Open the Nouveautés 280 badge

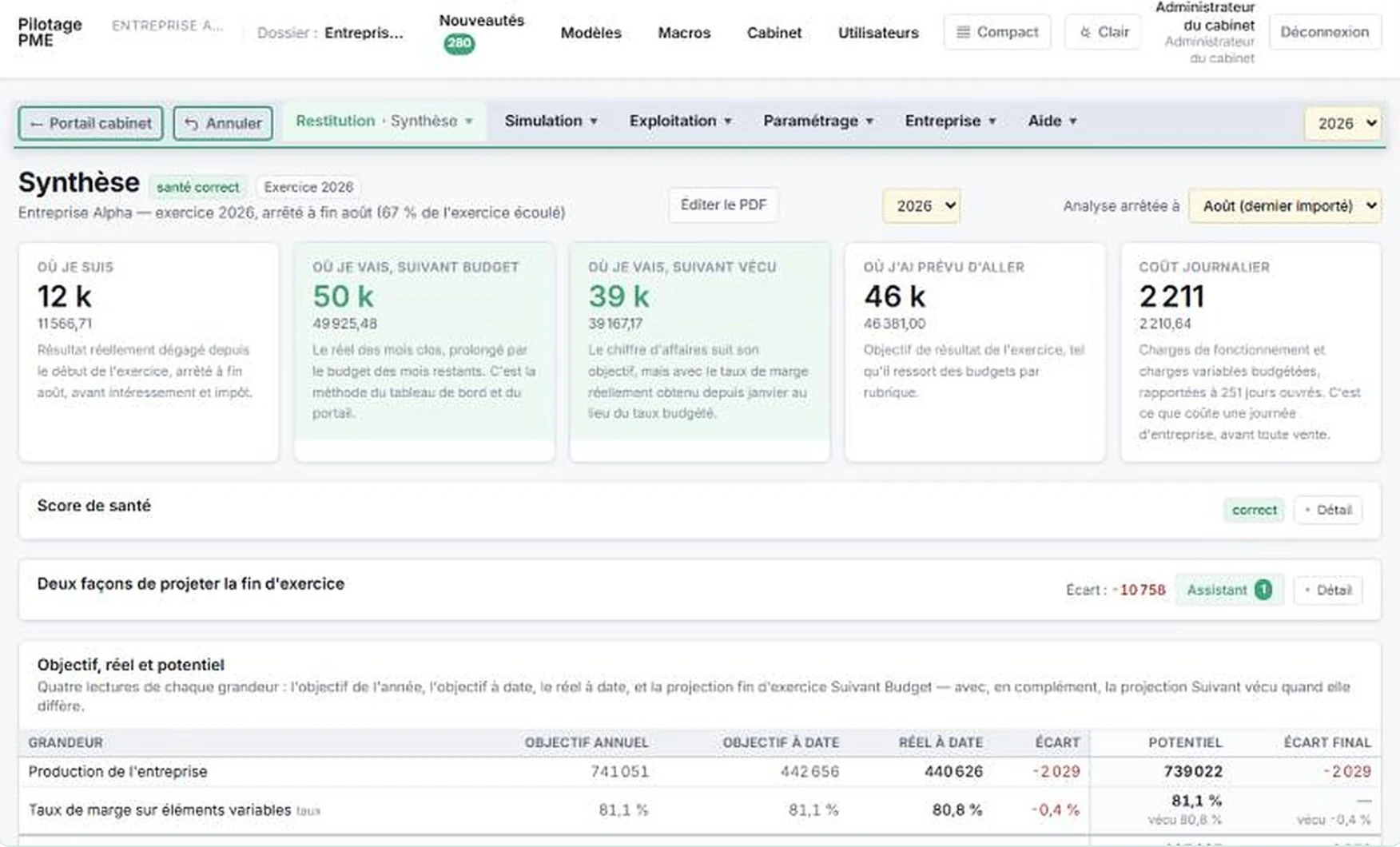pos(459,44)
